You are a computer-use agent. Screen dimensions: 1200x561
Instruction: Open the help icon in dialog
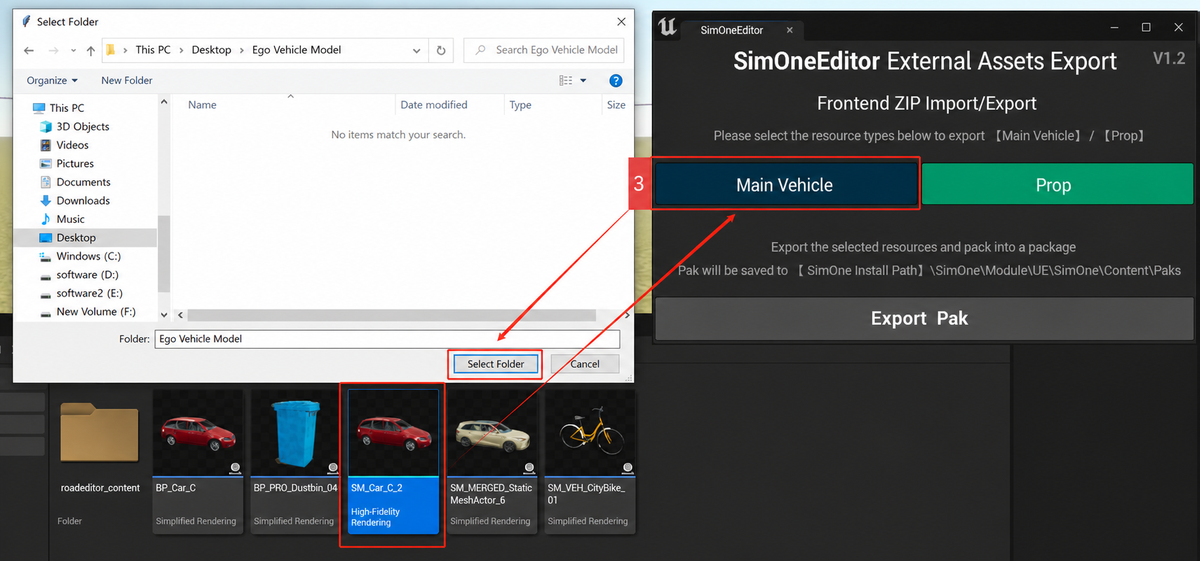616,80
